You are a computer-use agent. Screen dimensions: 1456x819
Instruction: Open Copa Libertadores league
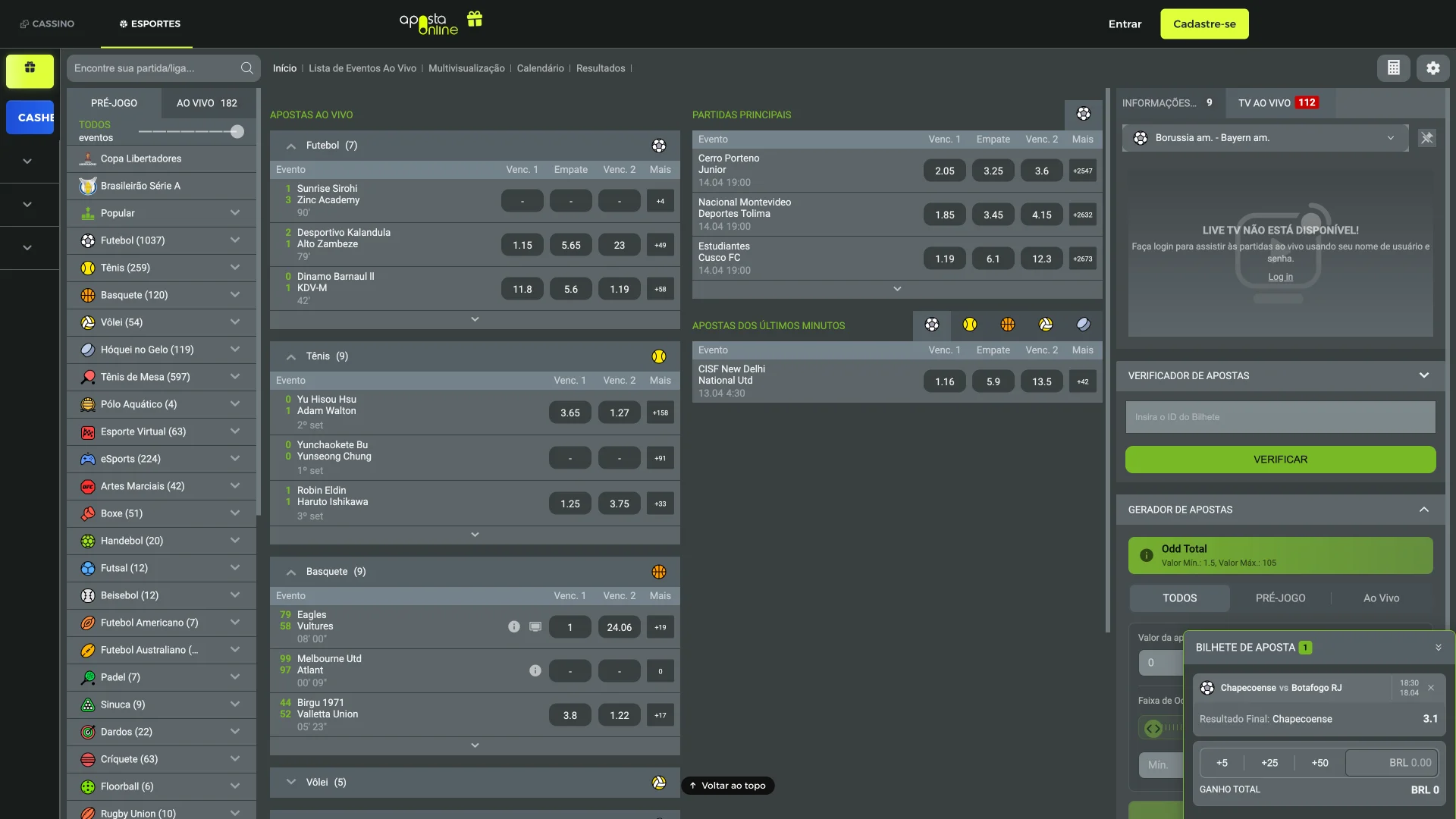(x=162, y=159)
